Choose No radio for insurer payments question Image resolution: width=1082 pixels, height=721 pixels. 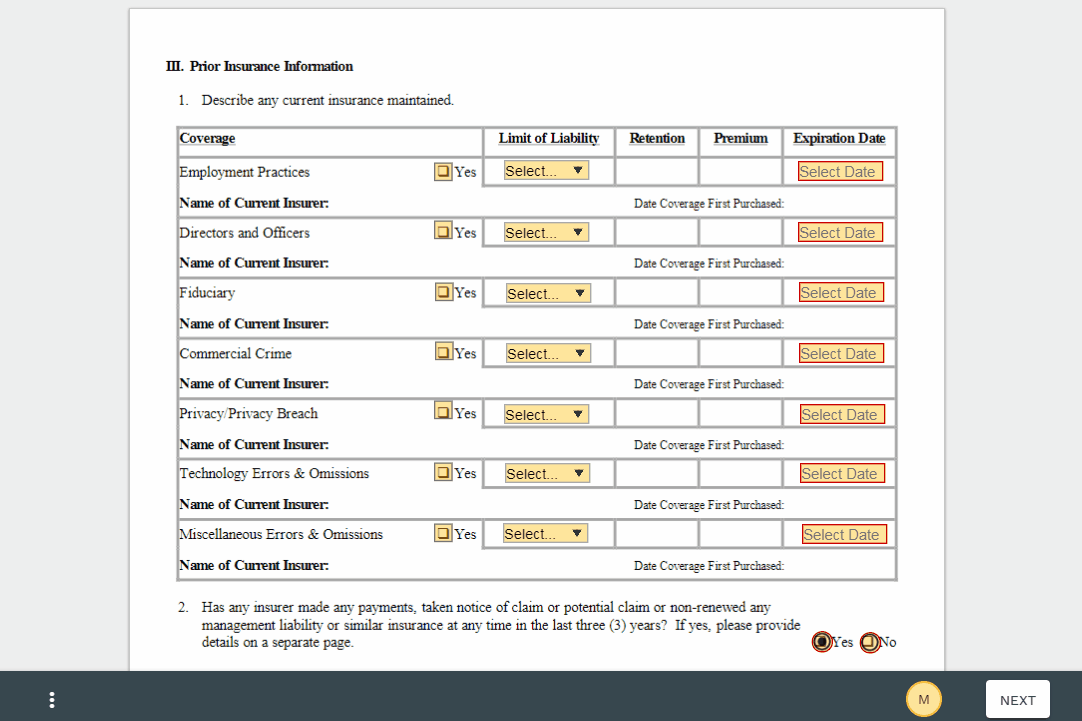(x=869, y=642)
